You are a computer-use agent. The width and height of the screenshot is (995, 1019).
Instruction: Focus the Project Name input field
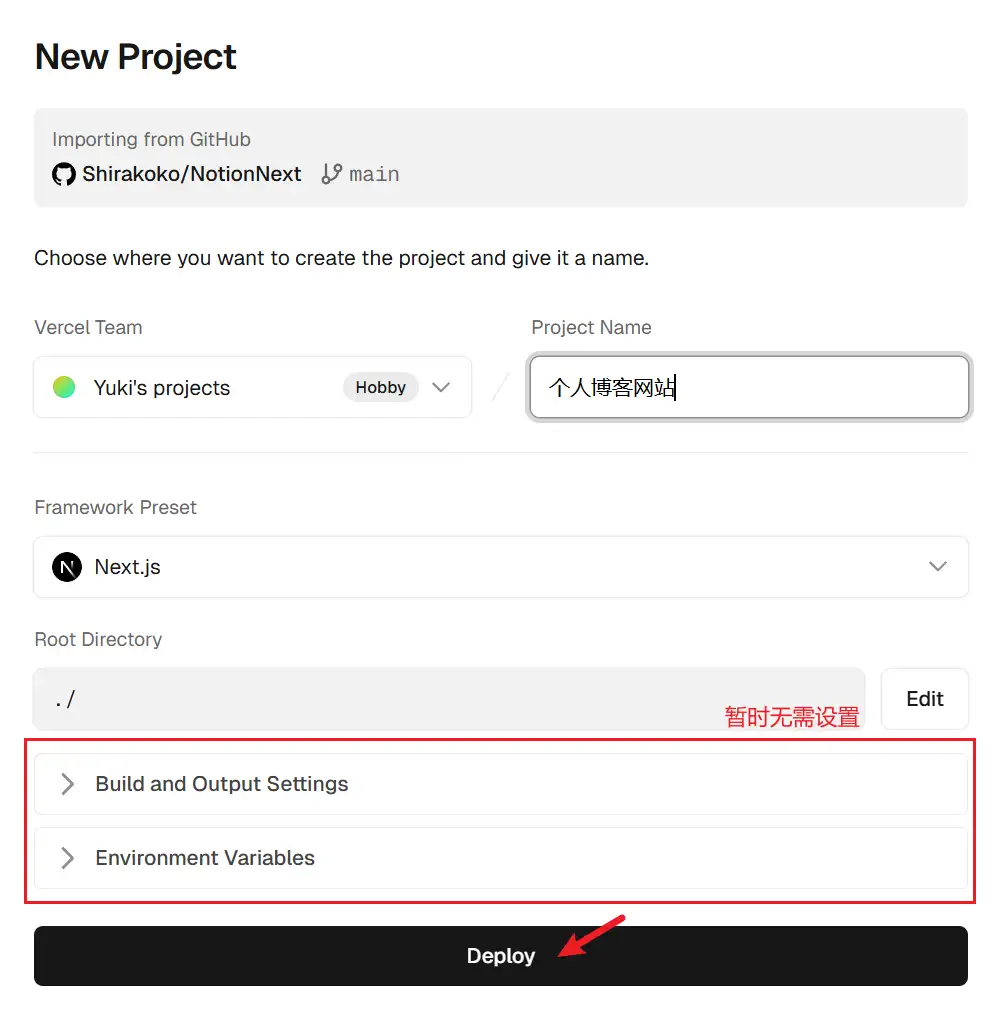pos(749,387)
